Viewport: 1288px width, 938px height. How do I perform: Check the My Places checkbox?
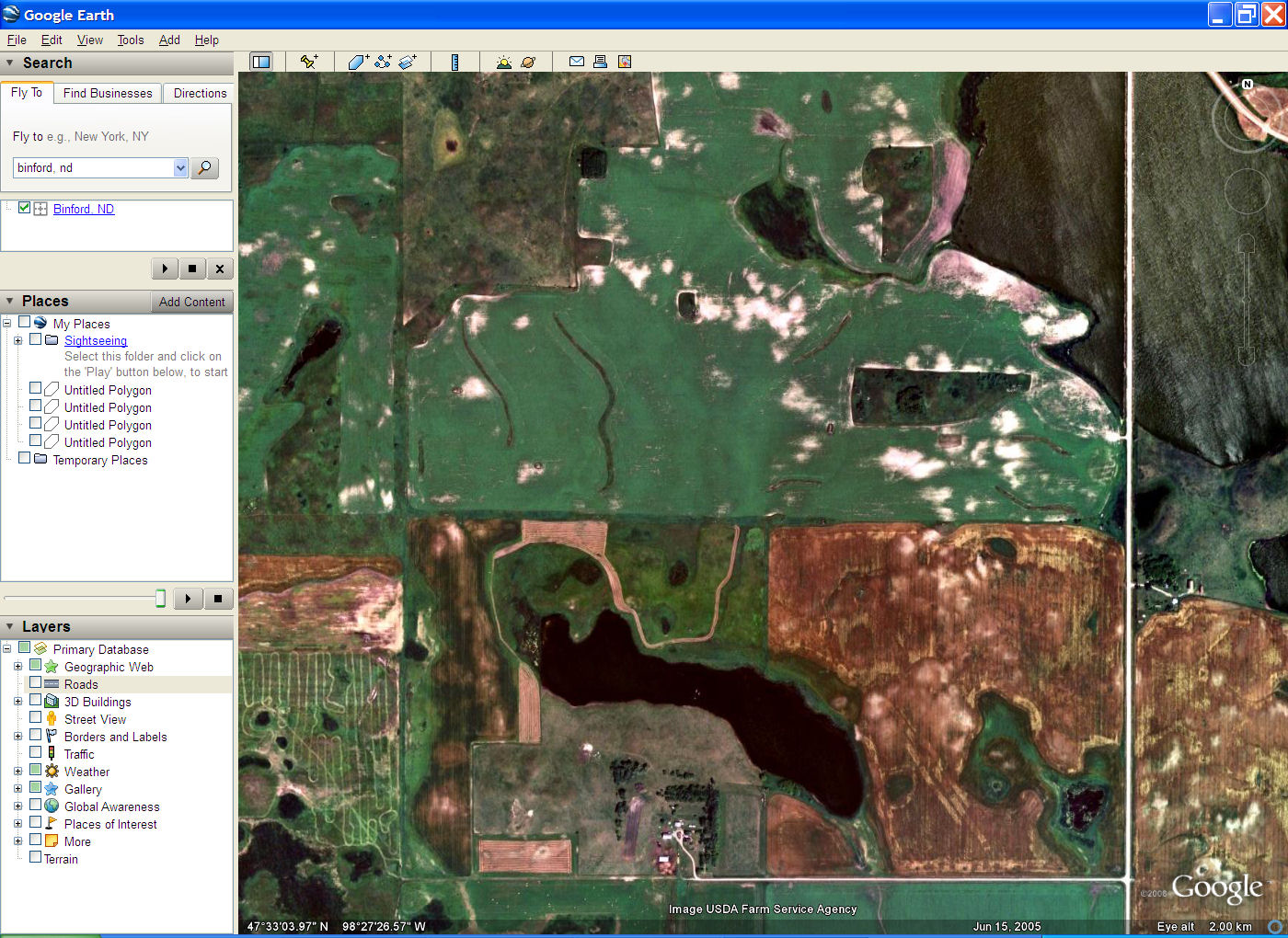25,323
